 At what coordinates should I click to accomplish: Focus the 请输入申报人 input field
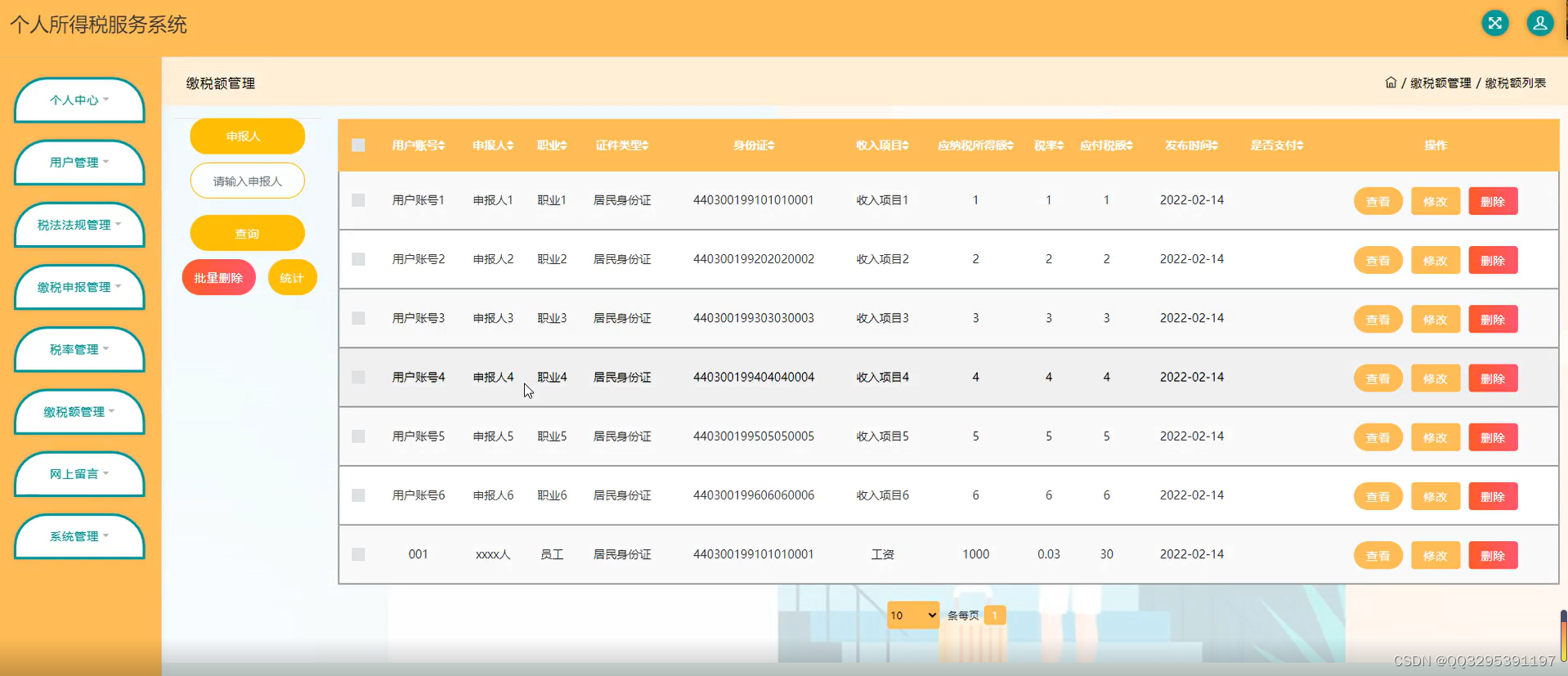point(248,181)
